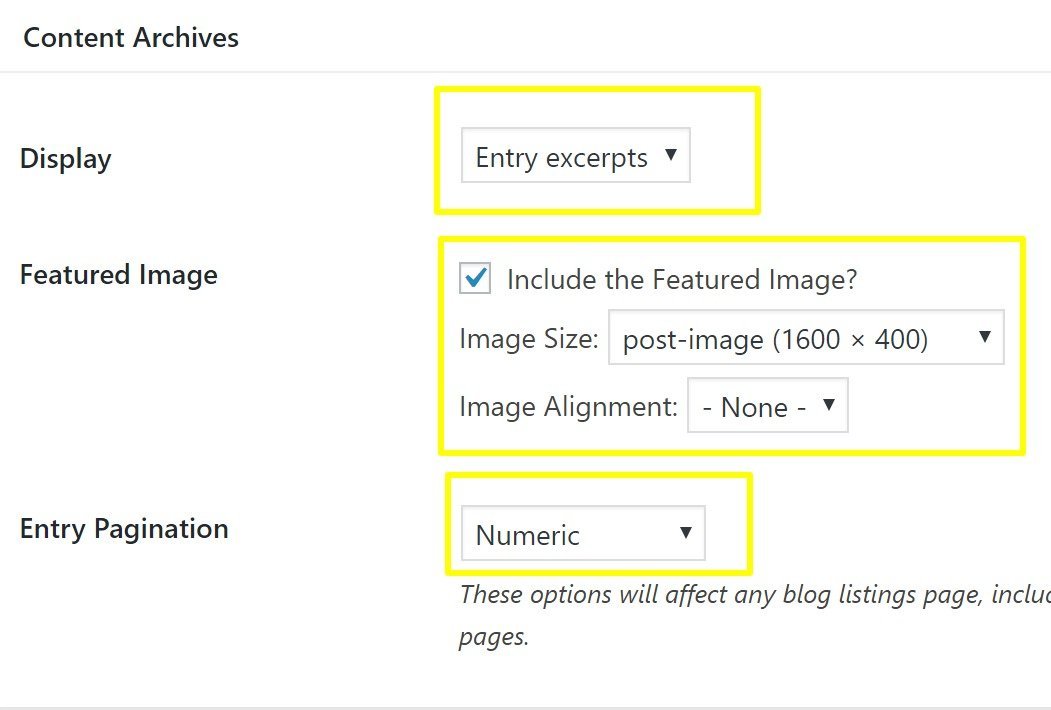Open the Entry Pagination dropdown
Image resolution: width=1051 pixels, height=710 pixels.
point(585,534)
